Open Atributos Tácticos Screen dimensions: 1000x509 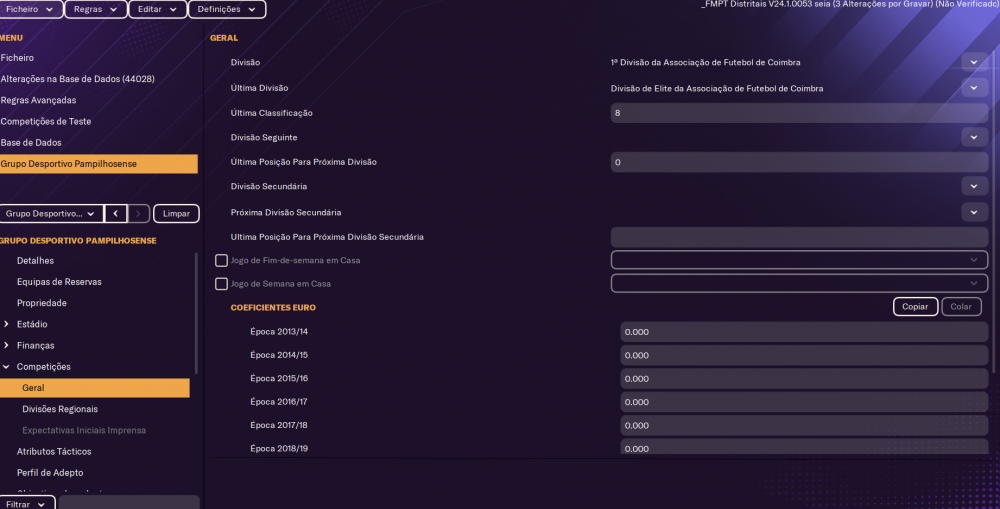(54, 451)
